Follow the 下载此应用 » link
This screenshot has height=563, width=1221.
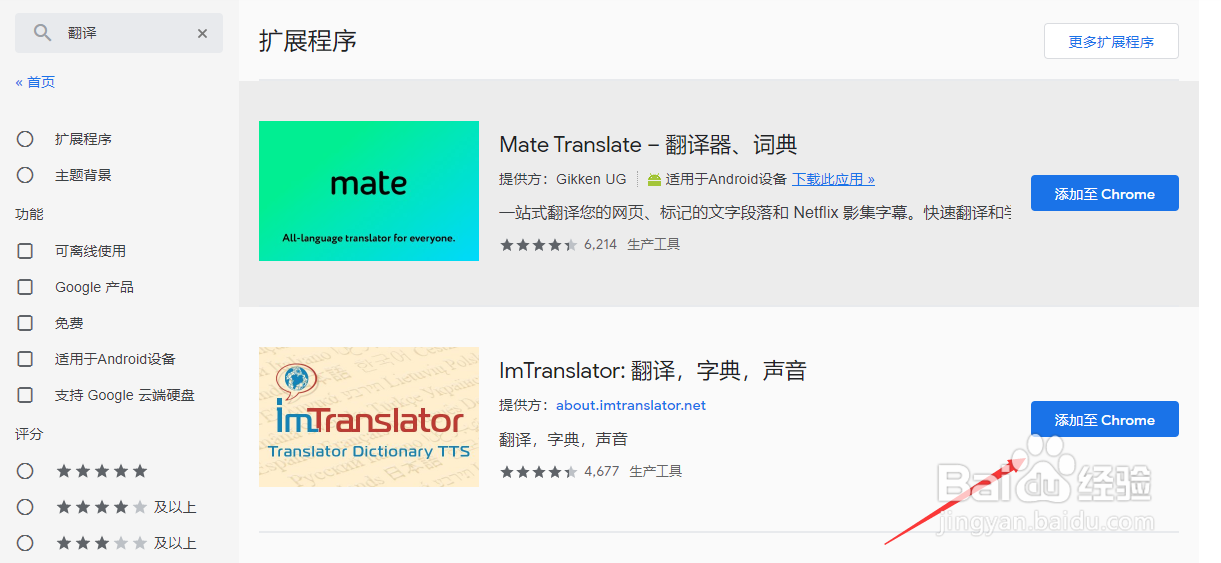click(833, 179)
